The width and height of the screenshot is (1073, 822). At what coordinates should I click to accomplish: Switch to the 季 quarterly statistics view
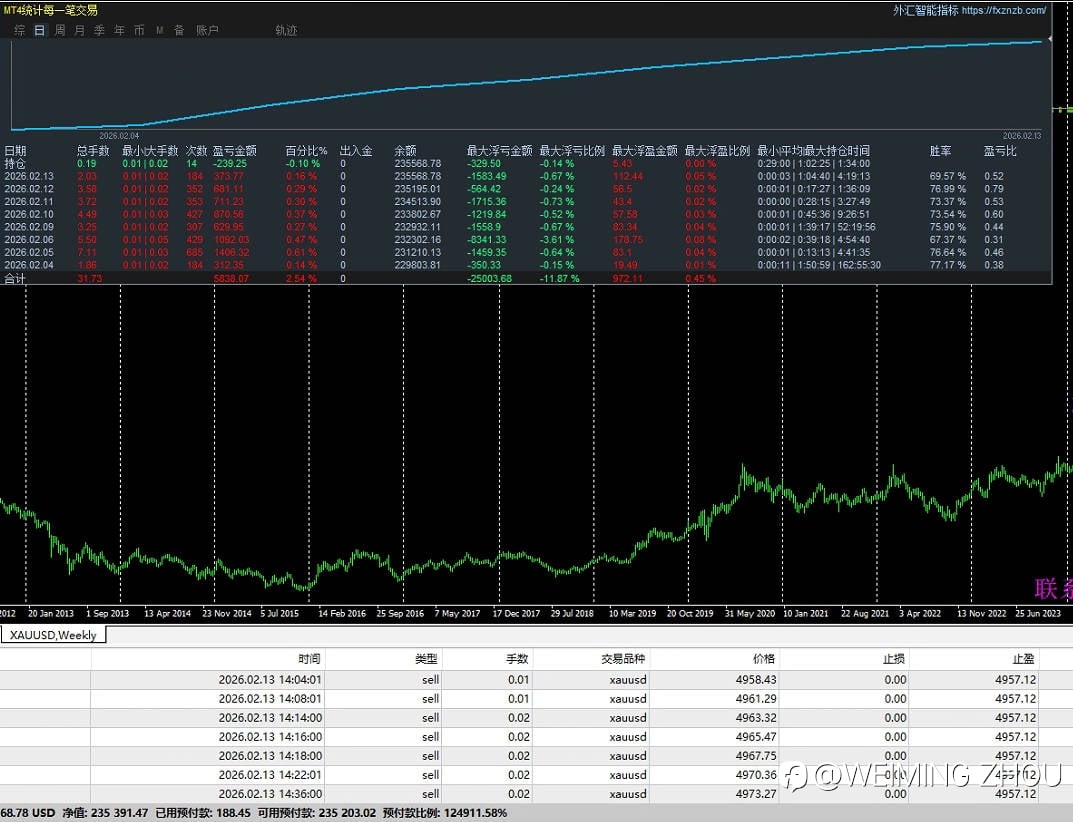point(99,31)
